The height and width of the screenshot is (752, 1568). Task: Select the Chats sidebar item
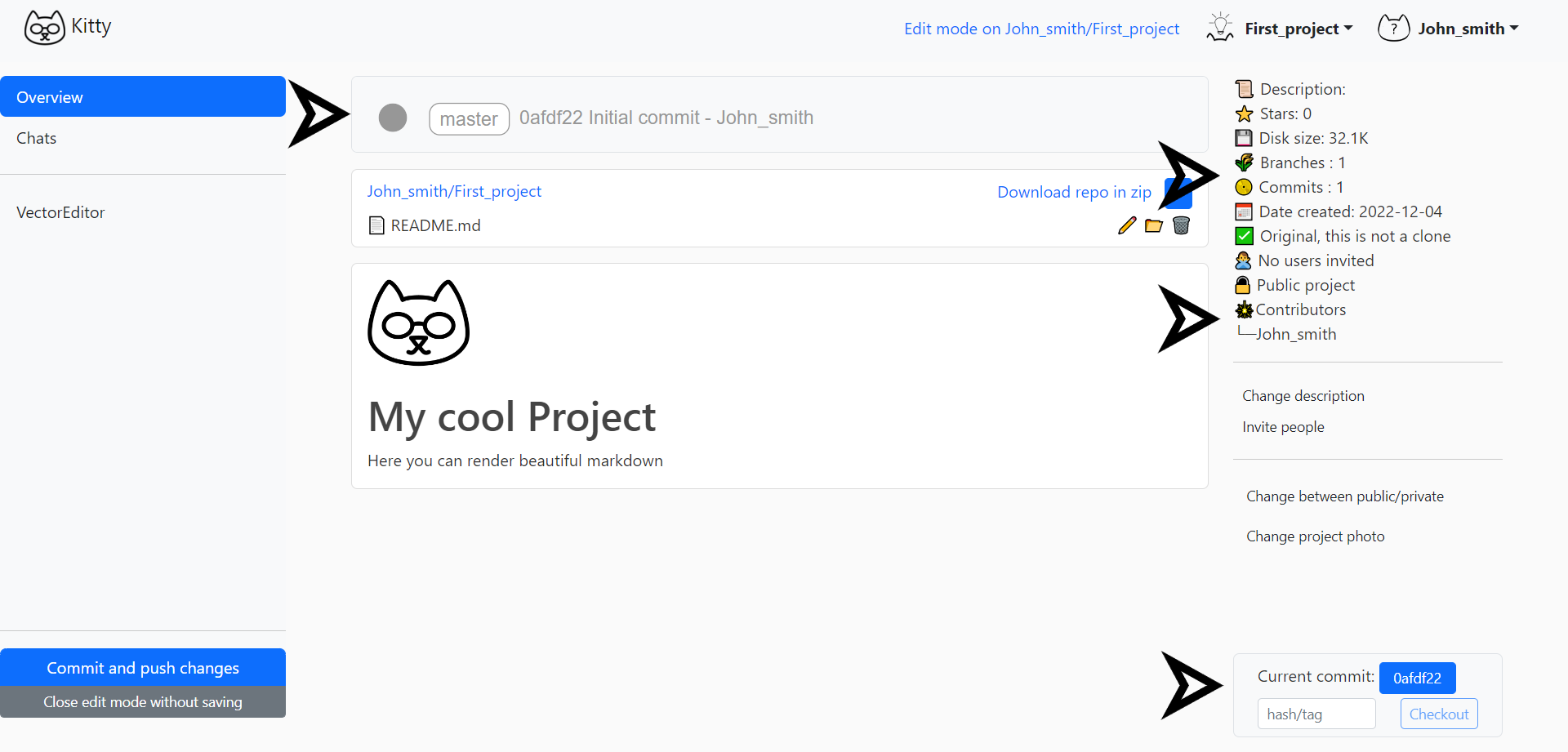(37, 138)
